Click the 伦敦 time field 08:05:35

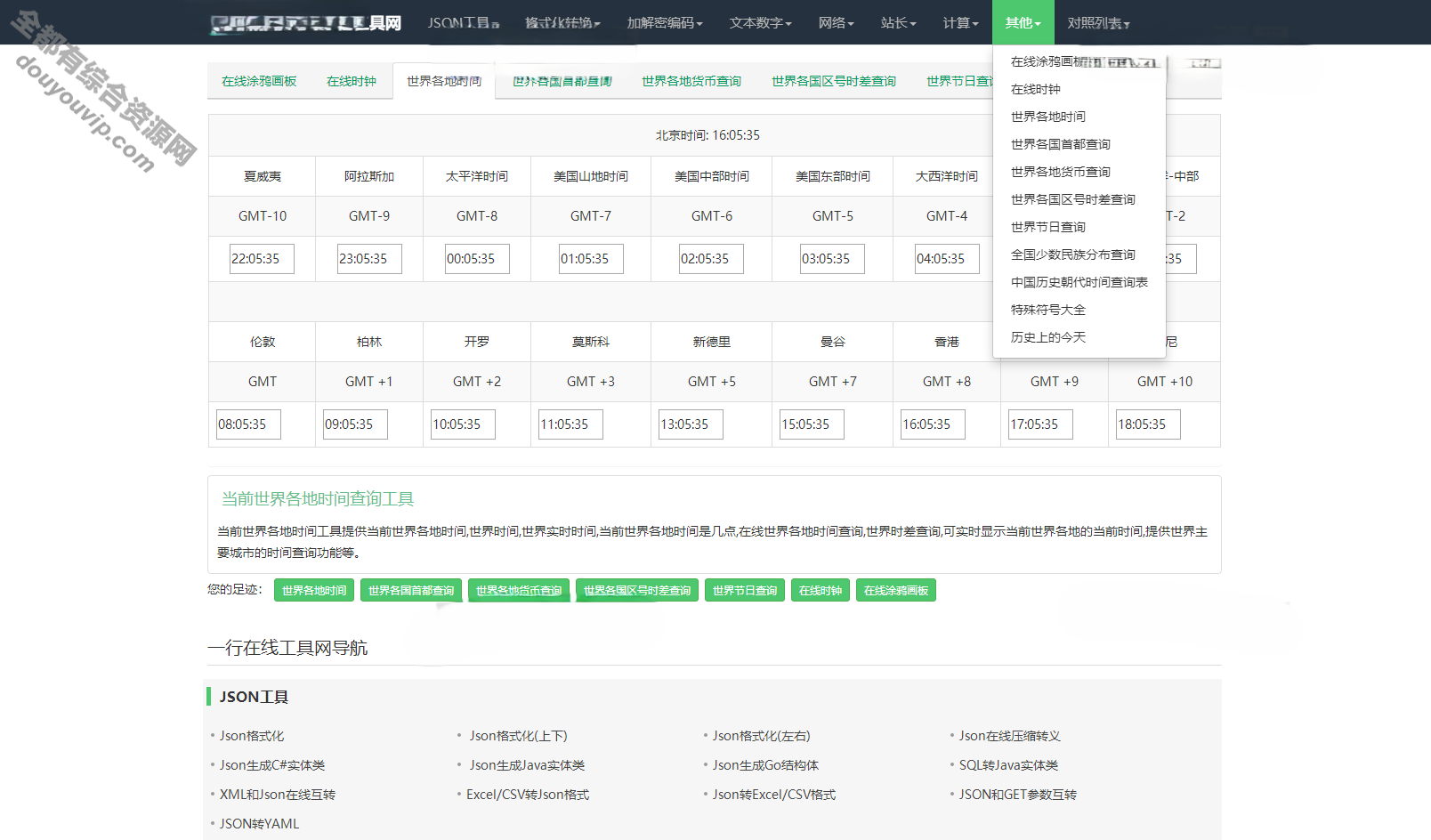pyautogui.click(x=248, y=424)
